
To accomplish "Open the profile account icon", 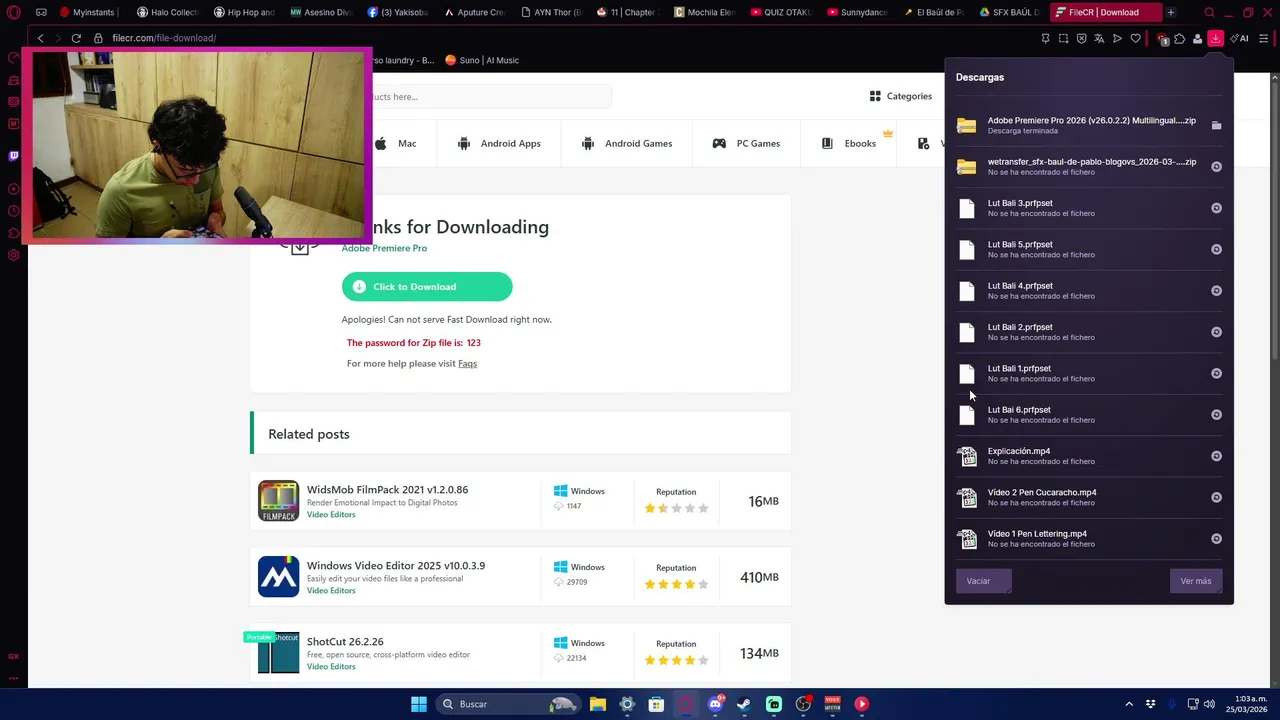I will click(x=1197, y=38).
